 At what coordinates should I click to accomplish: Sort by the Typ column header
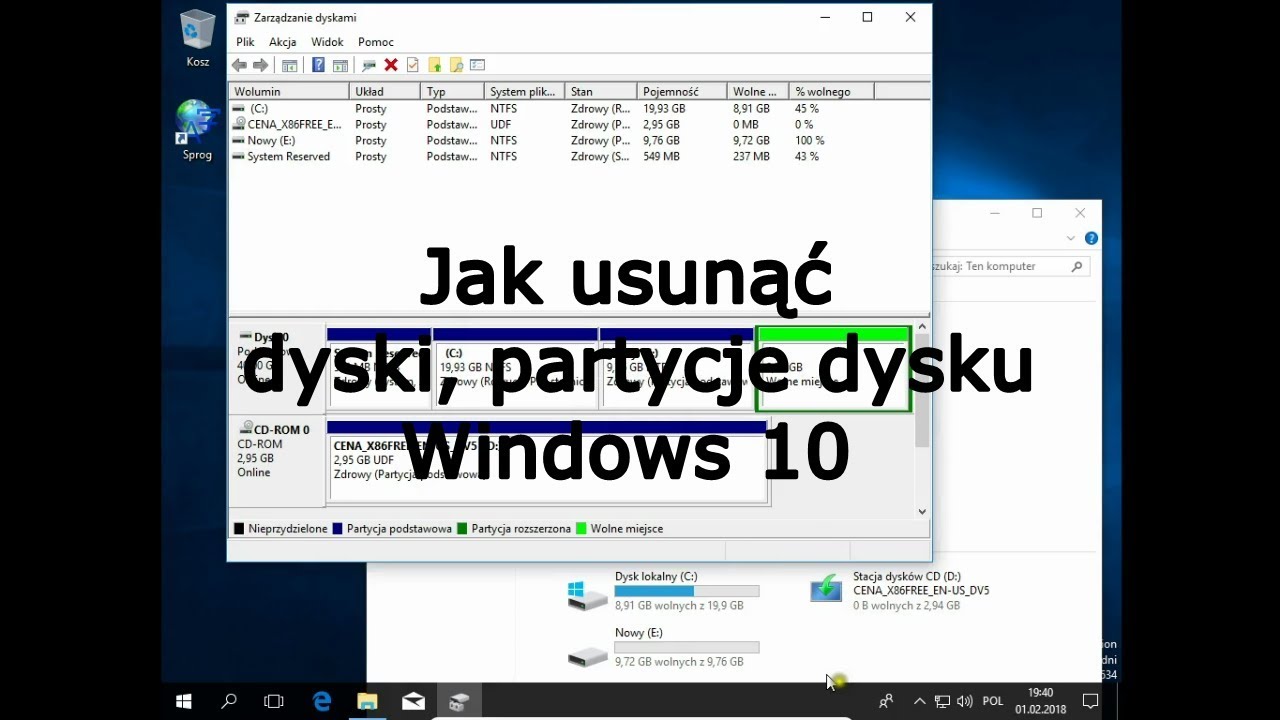(453, 92)
